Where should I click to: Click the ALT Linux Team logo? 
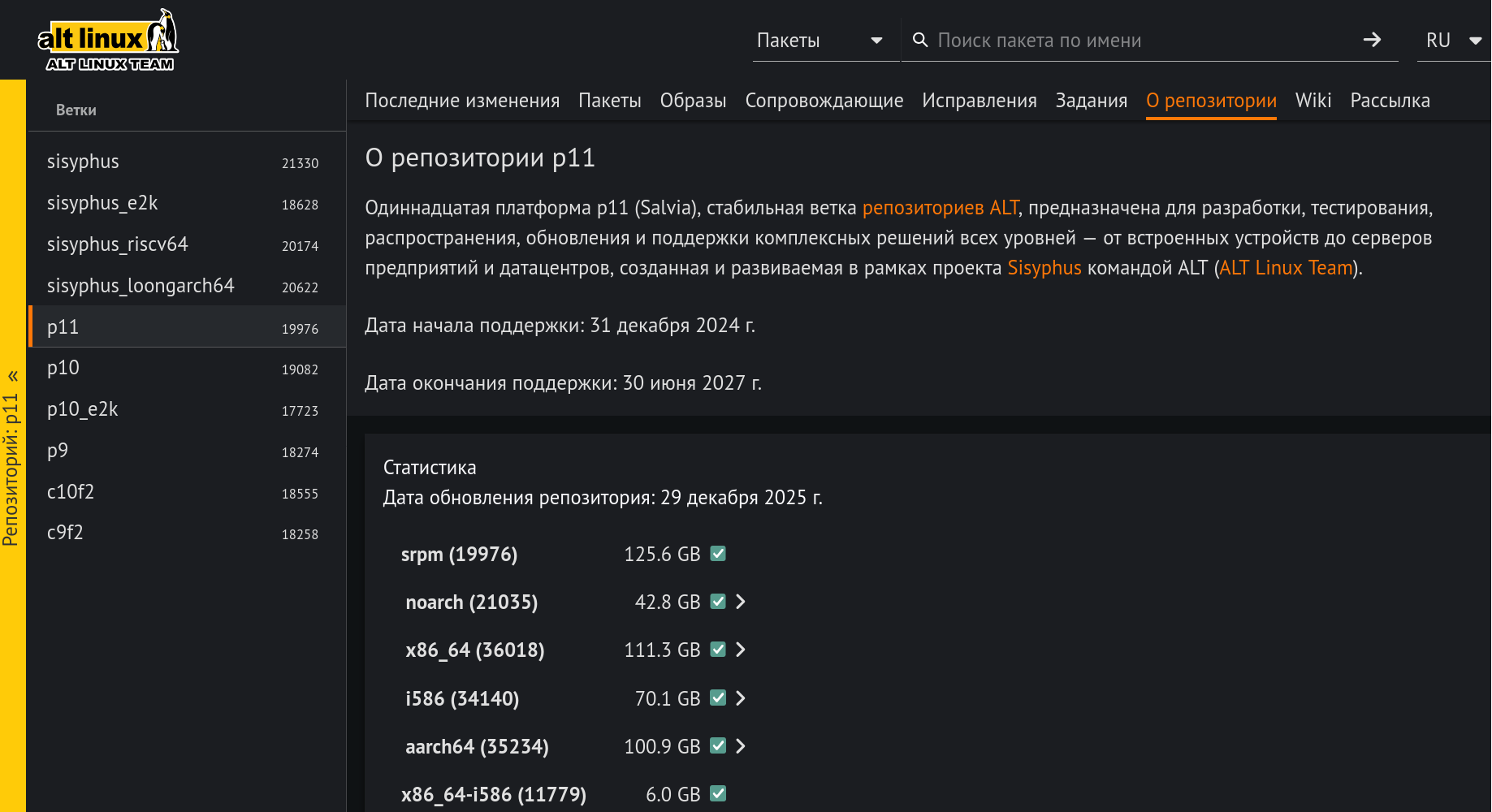click(x=108, y=41)
